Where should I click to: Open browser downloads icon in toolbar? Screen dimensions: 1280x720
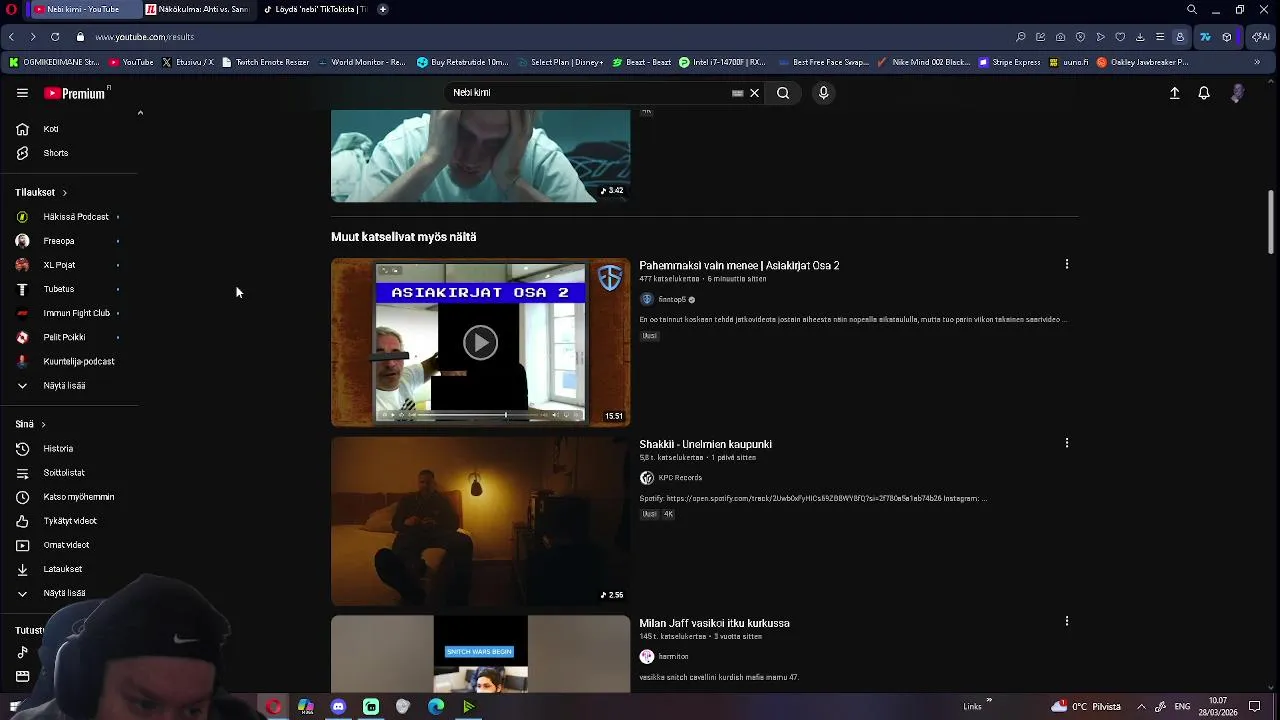coord(1140,37)
